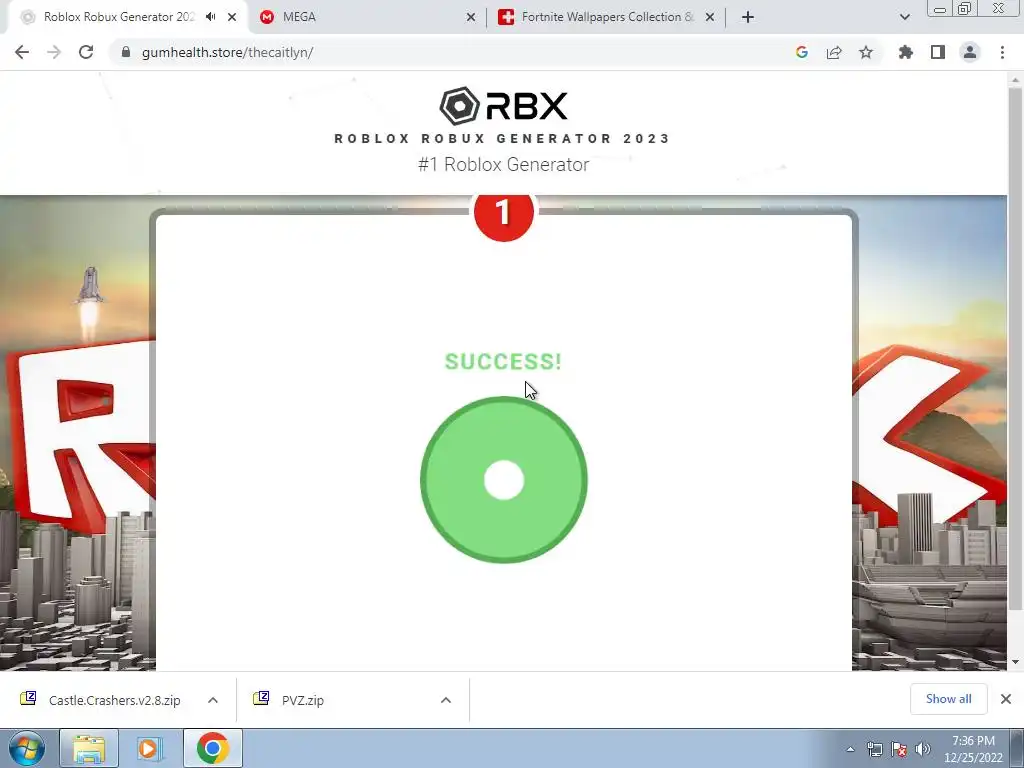
Task: Open a new tab with the plus button
Action: tap(748, 17)
